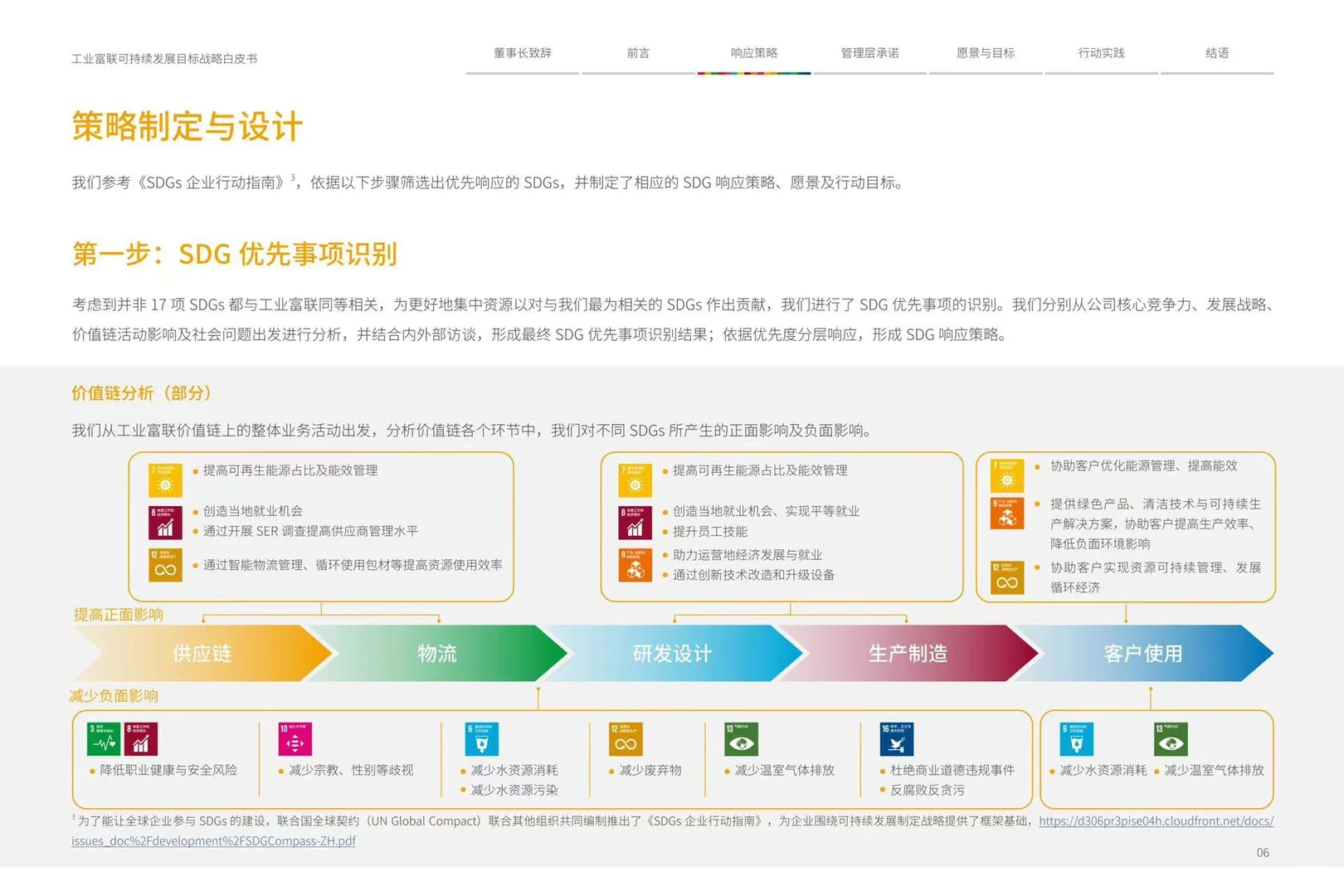The width and height of the screenshot is (1344, 896).
Task: Click the bullet 反腐败反贪污
Action: [923, 791]
